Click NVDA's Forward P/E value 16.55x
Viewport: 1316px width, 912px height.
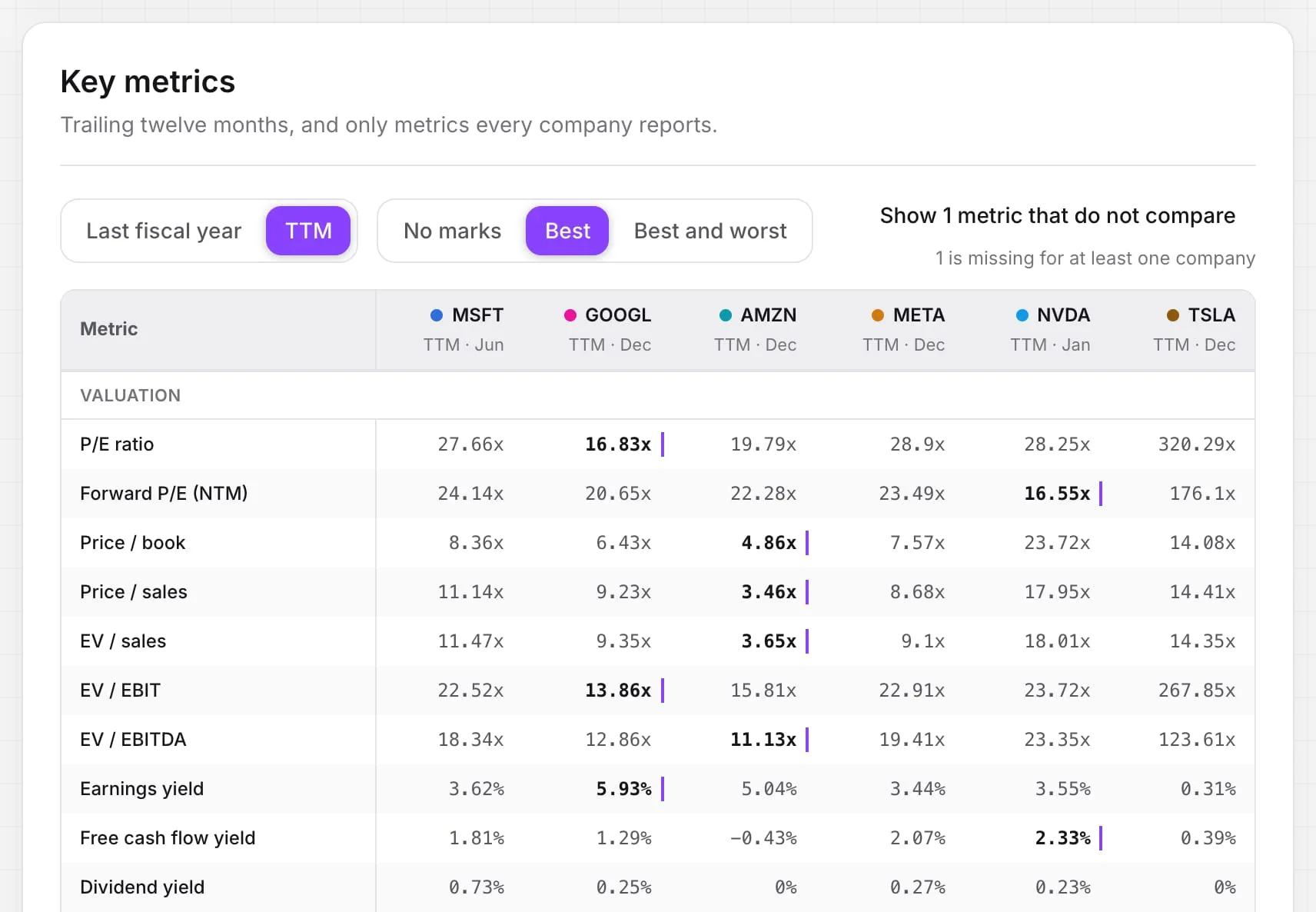[x=1057, y=494]
